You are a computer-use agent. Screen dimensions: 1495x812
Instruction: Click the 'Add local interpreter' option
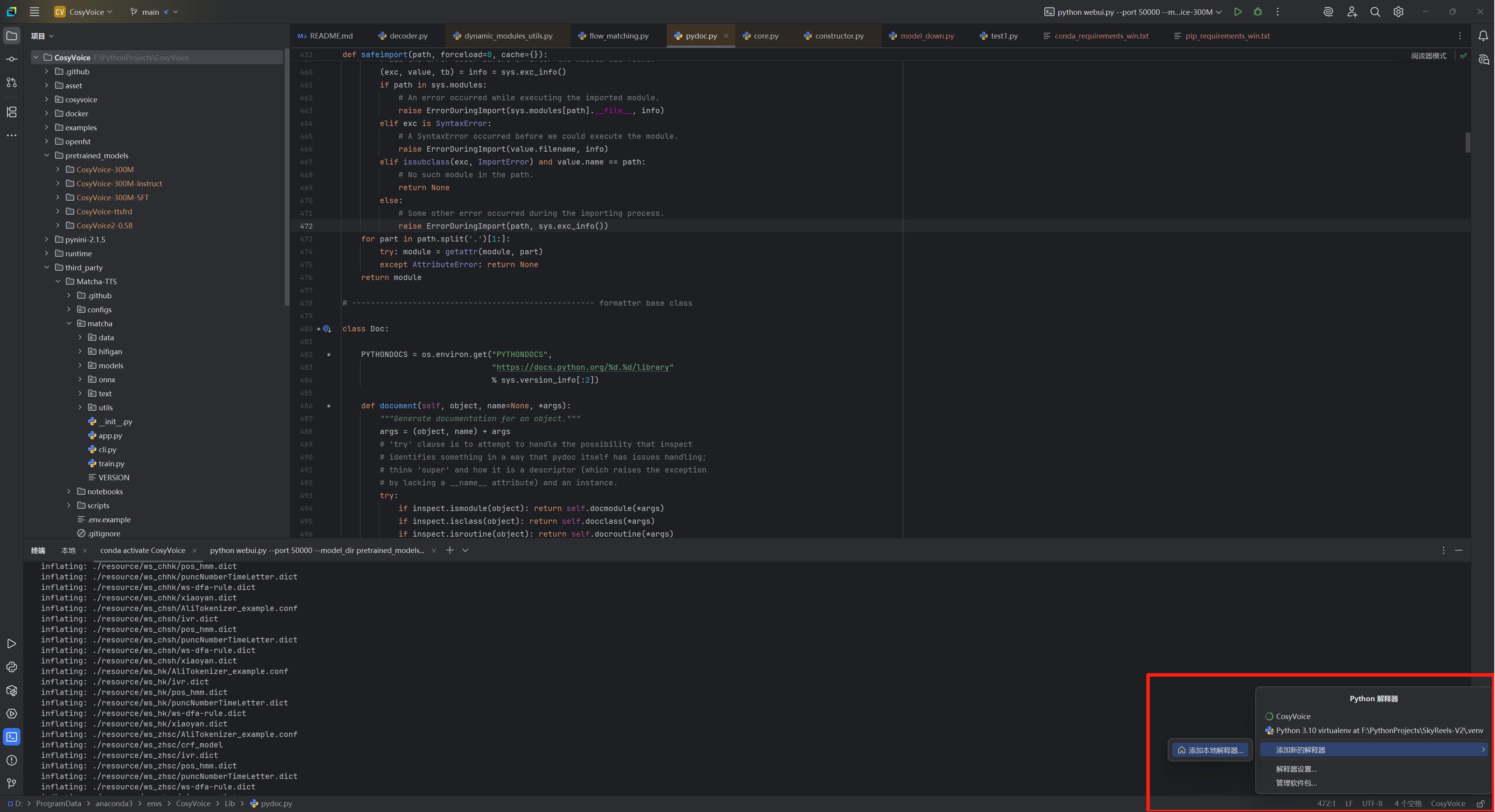pyautogui.click(x=1211, y=750)
